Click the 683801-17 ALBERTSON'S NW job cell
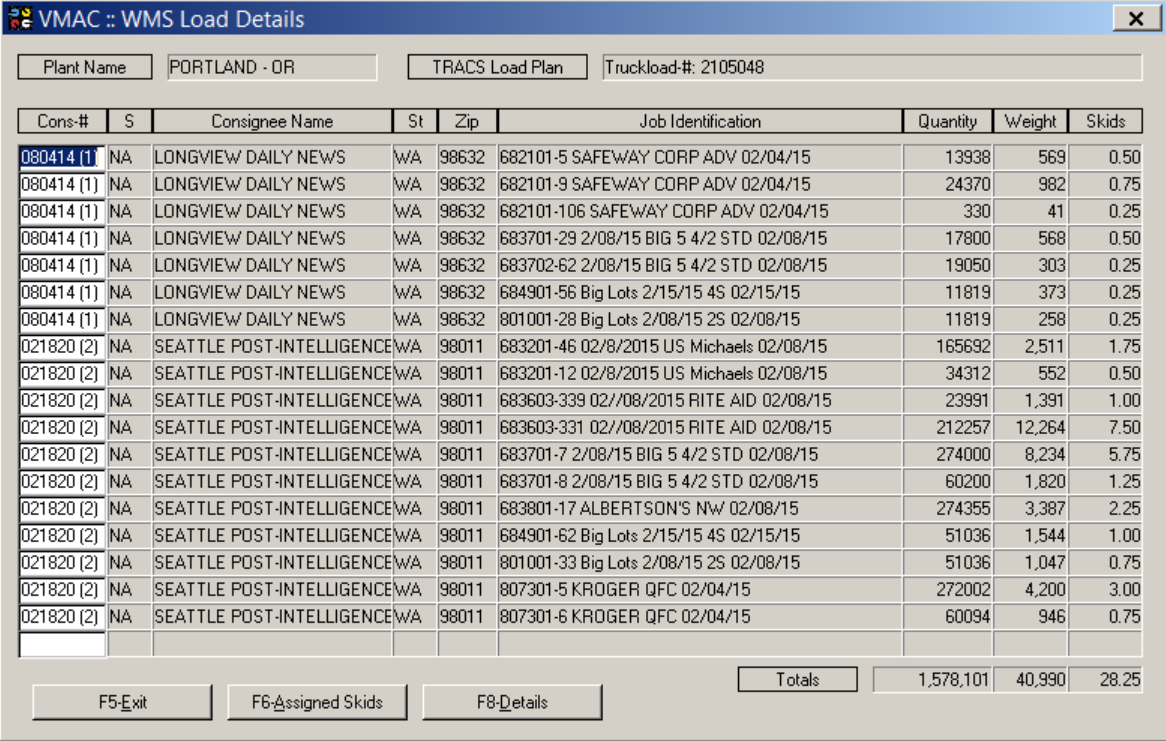1166x741 pixels. tap(700, 509)
